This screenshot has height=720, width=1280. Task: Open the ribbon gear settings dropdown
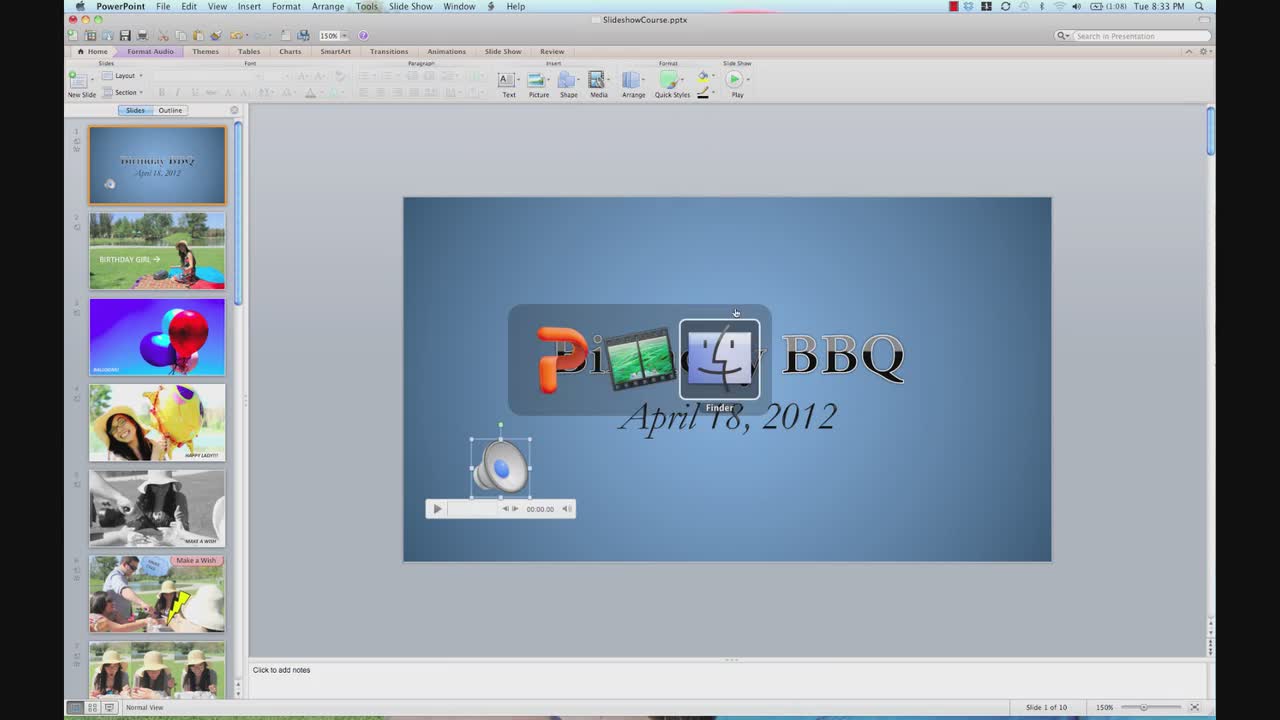(x=1204, y=51)
